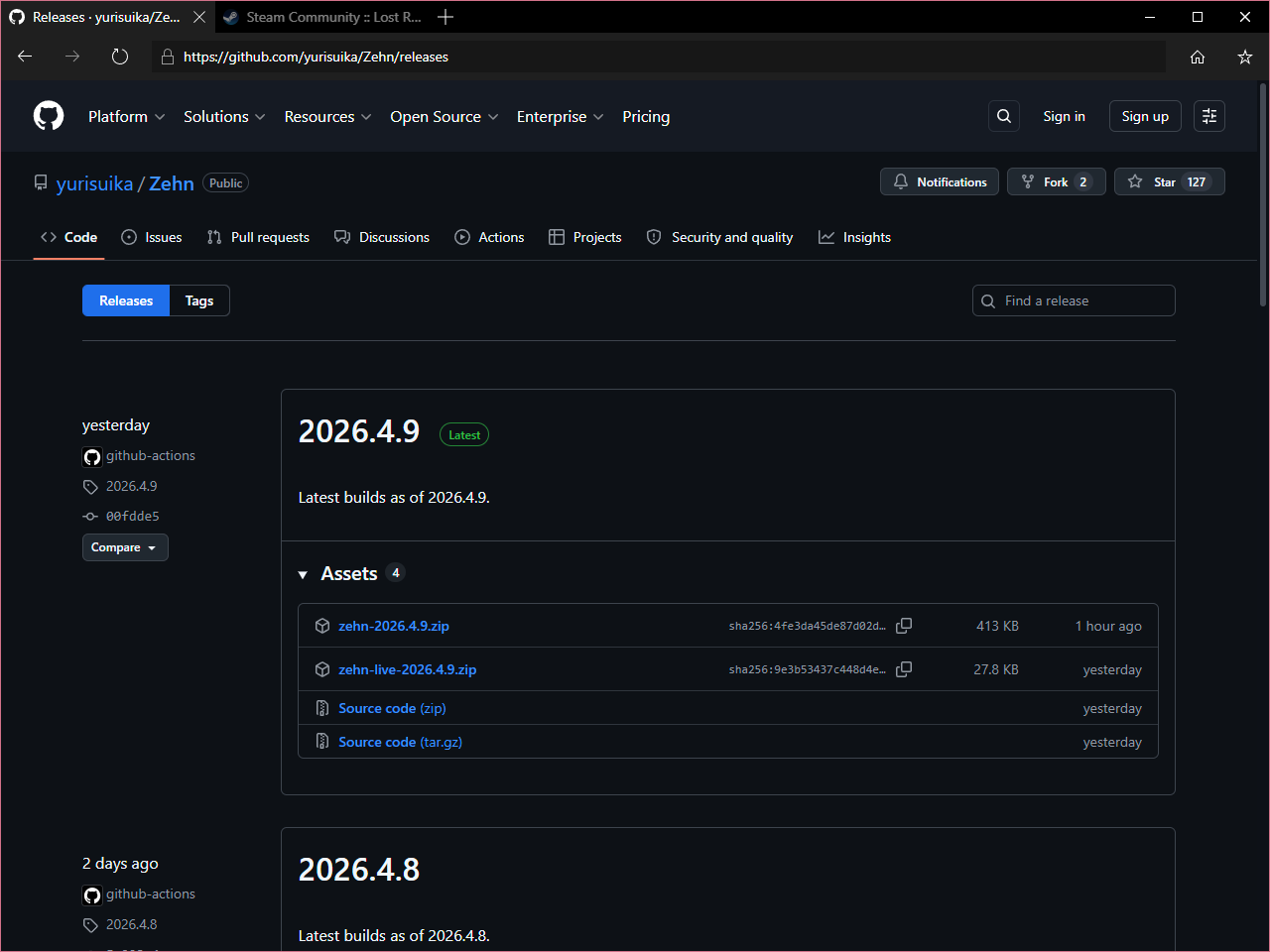Click the file icon beside Source code (tar.gz)
This screenshot has height=952, width=1270.
322,742
